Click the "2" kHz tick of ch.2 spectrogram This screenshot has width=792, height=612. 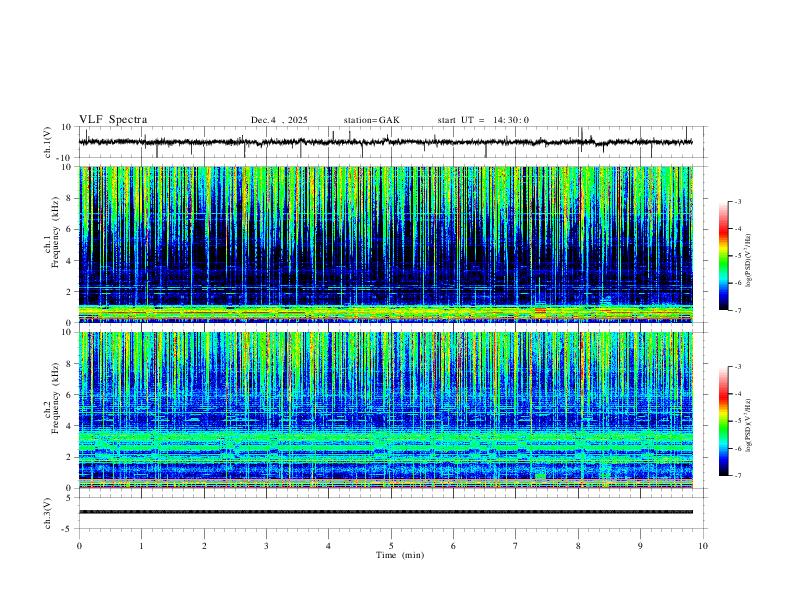70,457
